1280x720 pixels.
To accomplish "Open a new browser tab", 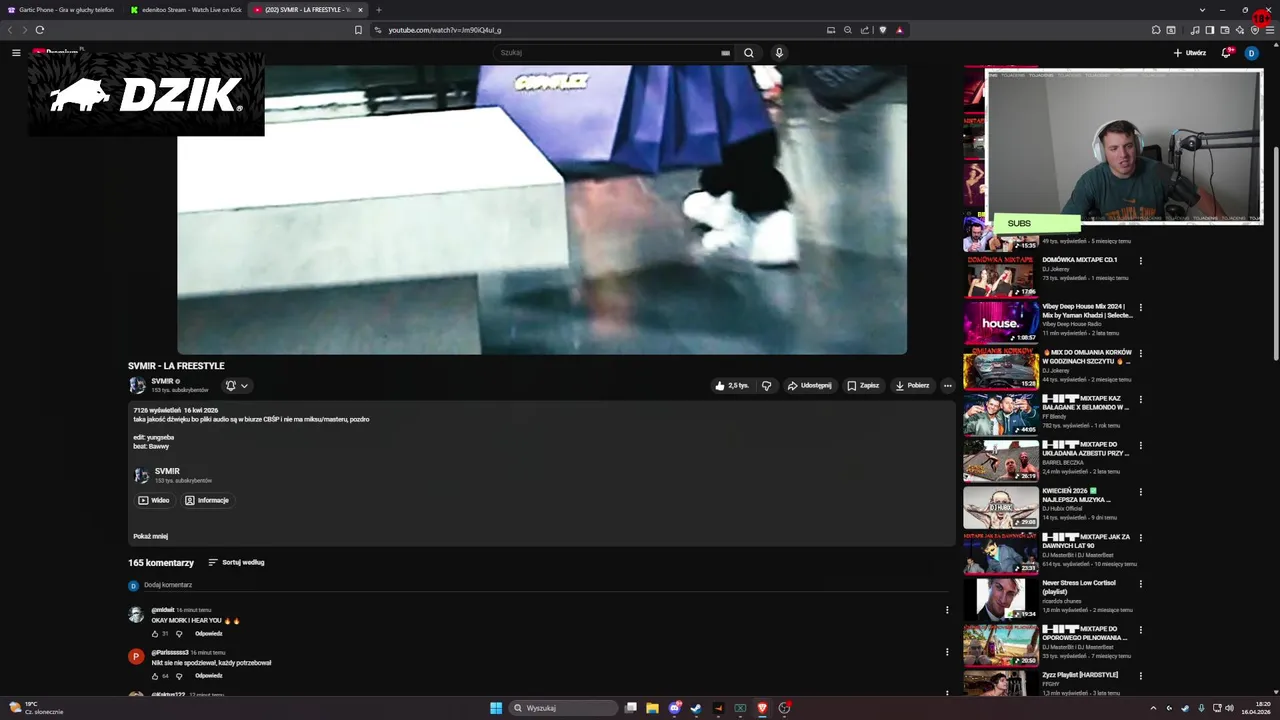I will point(379,10).
